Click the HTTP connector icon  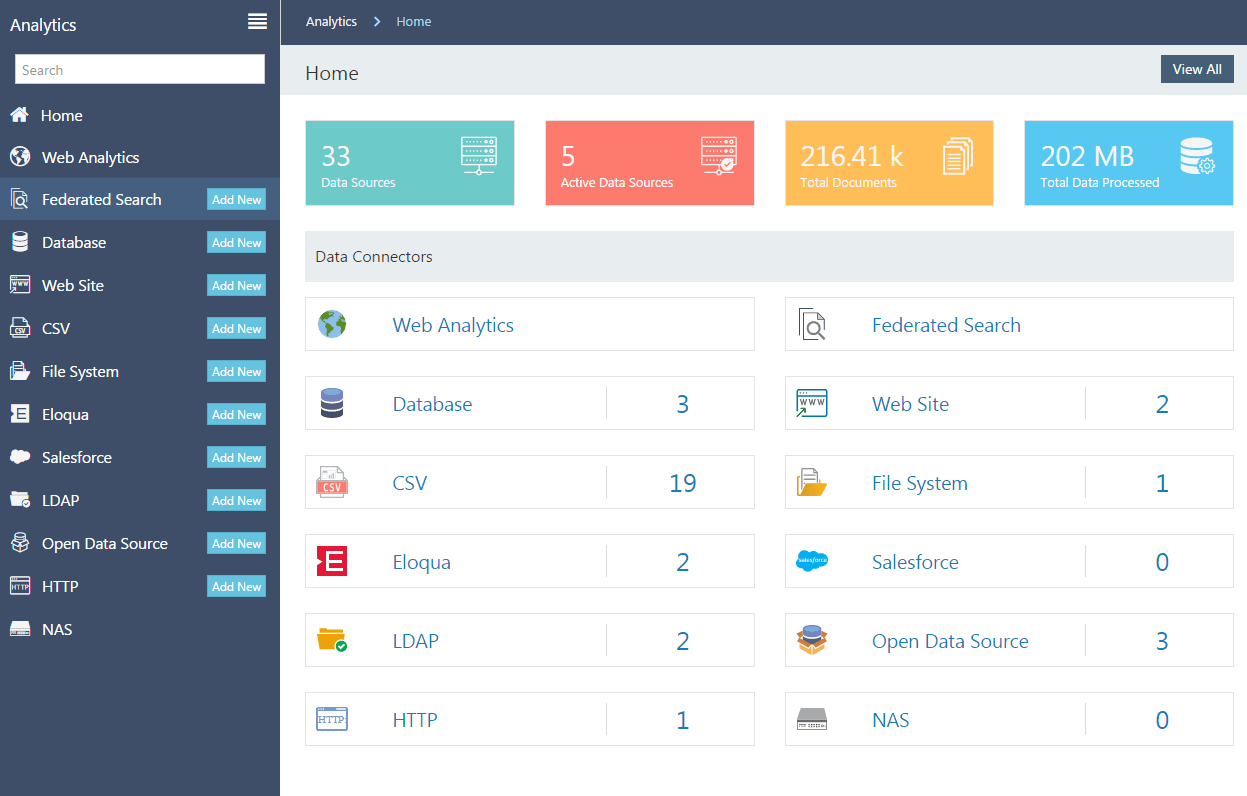pos(331,719)
